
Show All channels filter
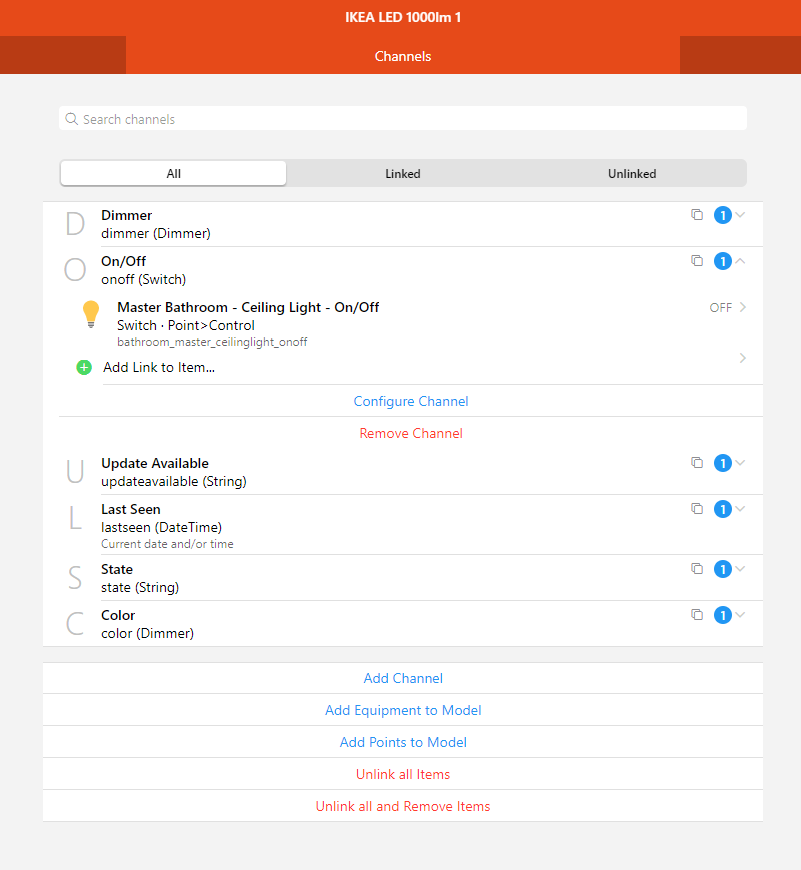[x=173, y=173]
